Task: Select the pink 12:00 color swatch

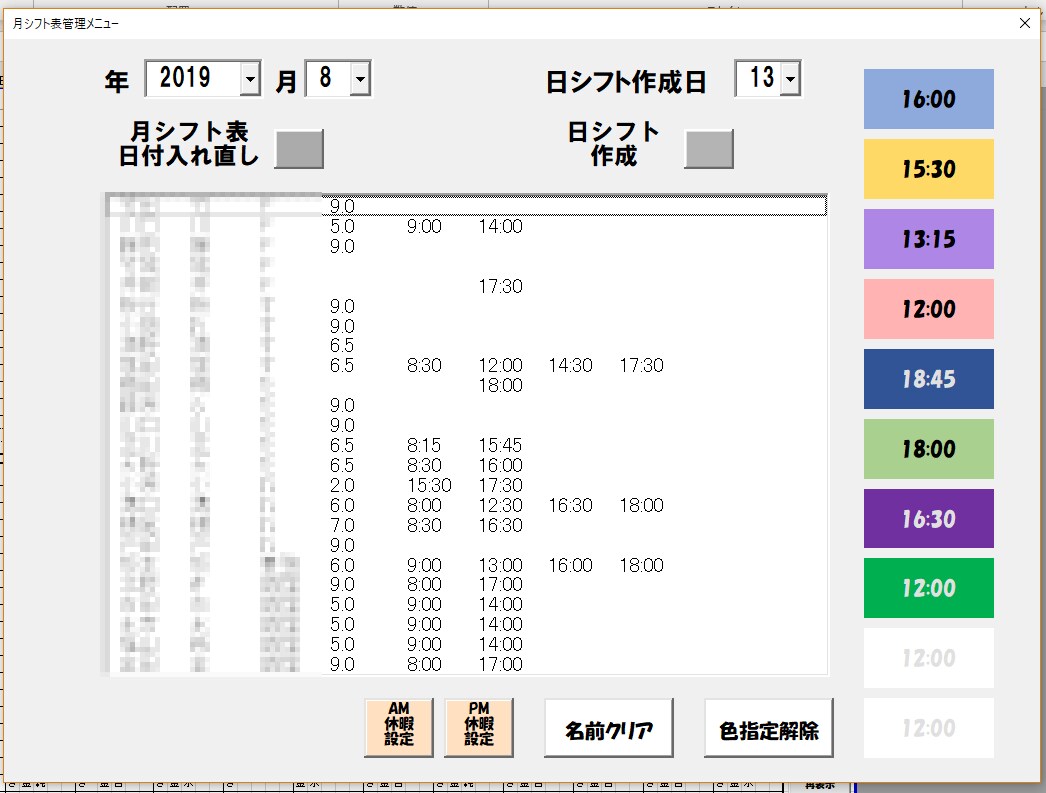Action: click(929, 309)
